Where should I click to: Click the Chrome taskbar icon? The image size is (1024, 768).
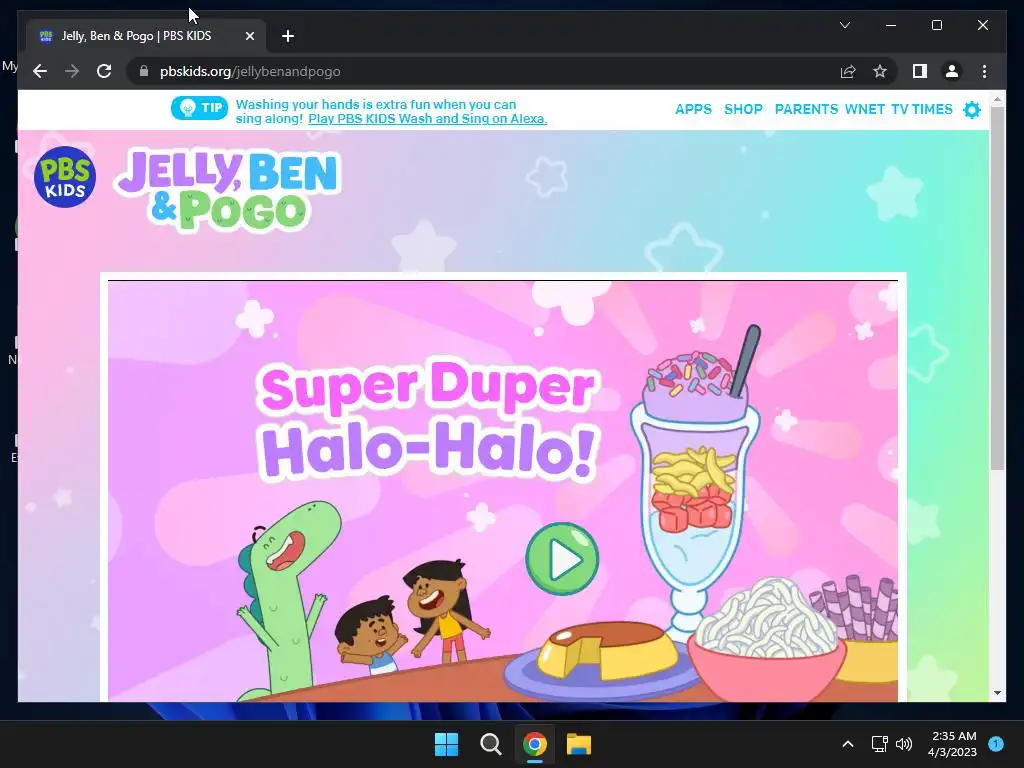(x=534, y=744)
